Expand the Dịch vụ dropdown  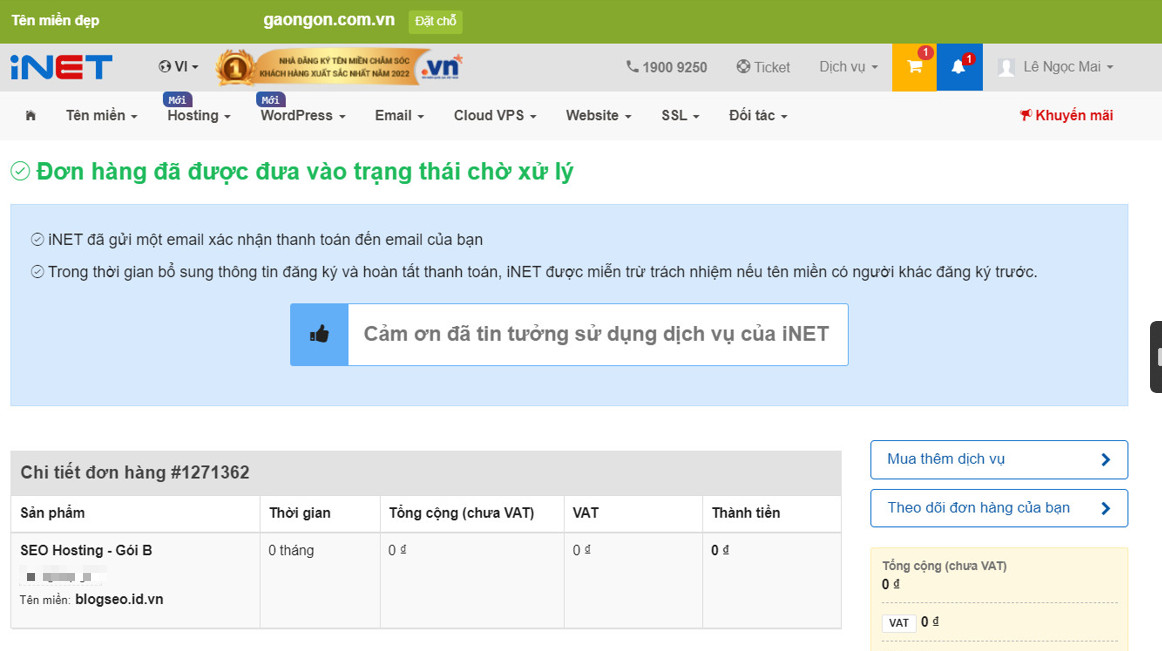pos(849,67)
